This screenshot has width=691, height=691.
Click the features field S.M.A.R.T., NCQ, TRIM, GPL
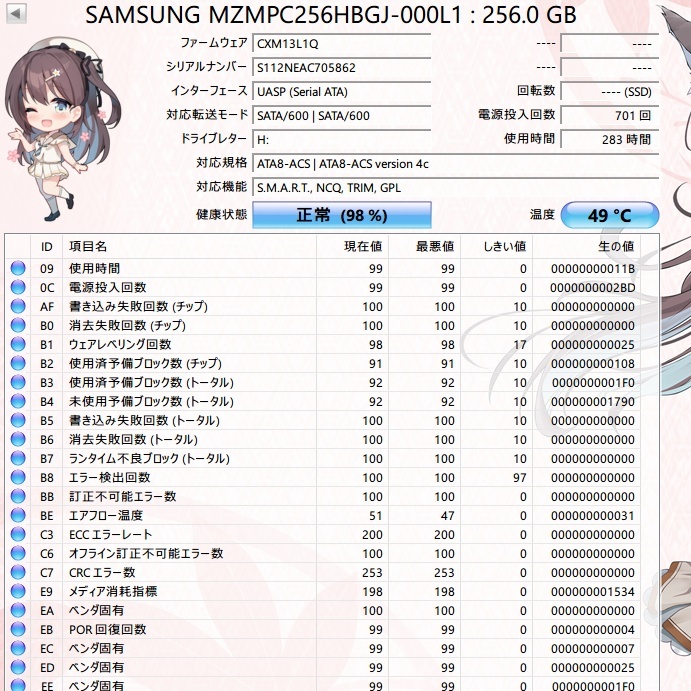pos(456,188)
